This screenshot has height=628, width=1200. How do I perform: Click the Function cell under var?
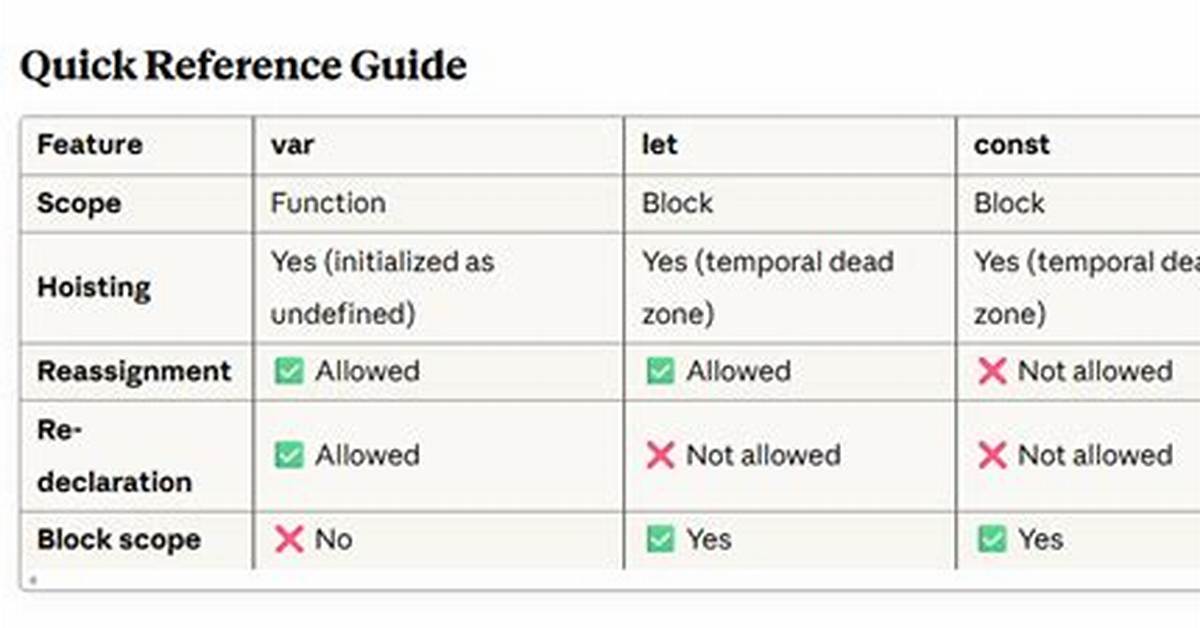(328, 203)
